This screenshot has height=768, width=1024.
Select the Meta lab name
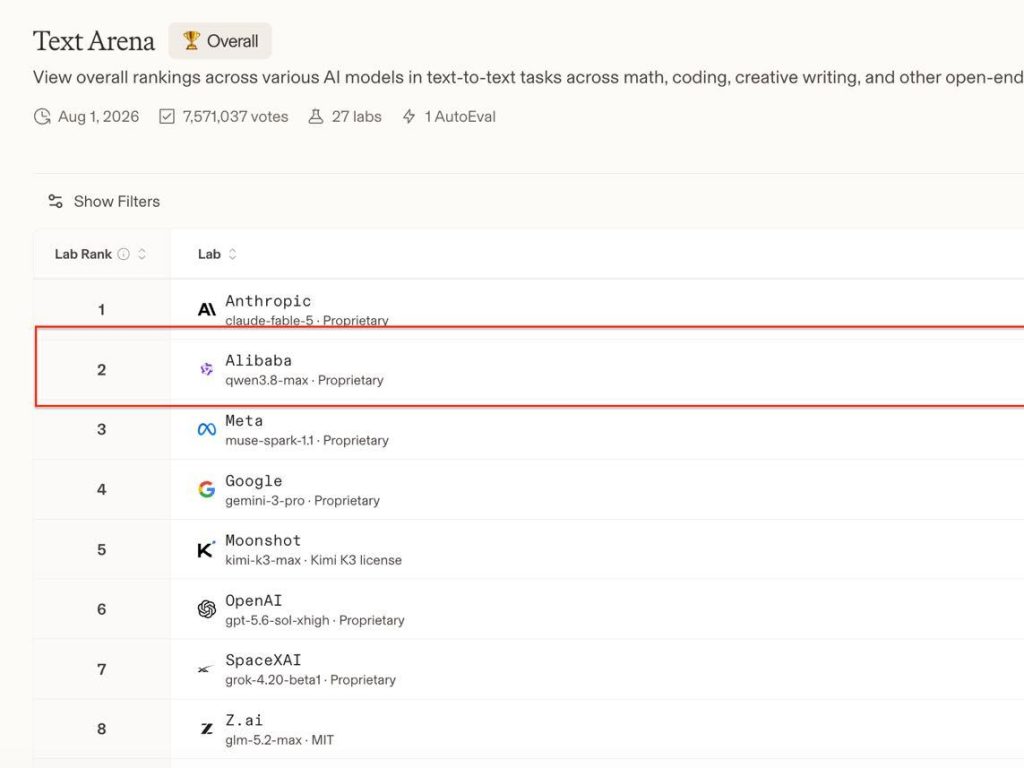coord(244,421)
